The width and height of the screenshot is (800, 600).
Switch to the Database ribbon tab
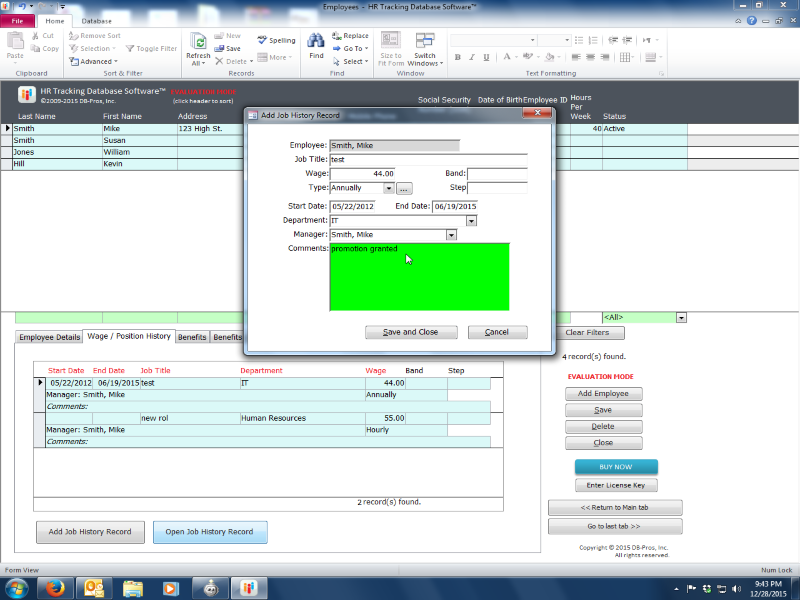coord(97,20)
